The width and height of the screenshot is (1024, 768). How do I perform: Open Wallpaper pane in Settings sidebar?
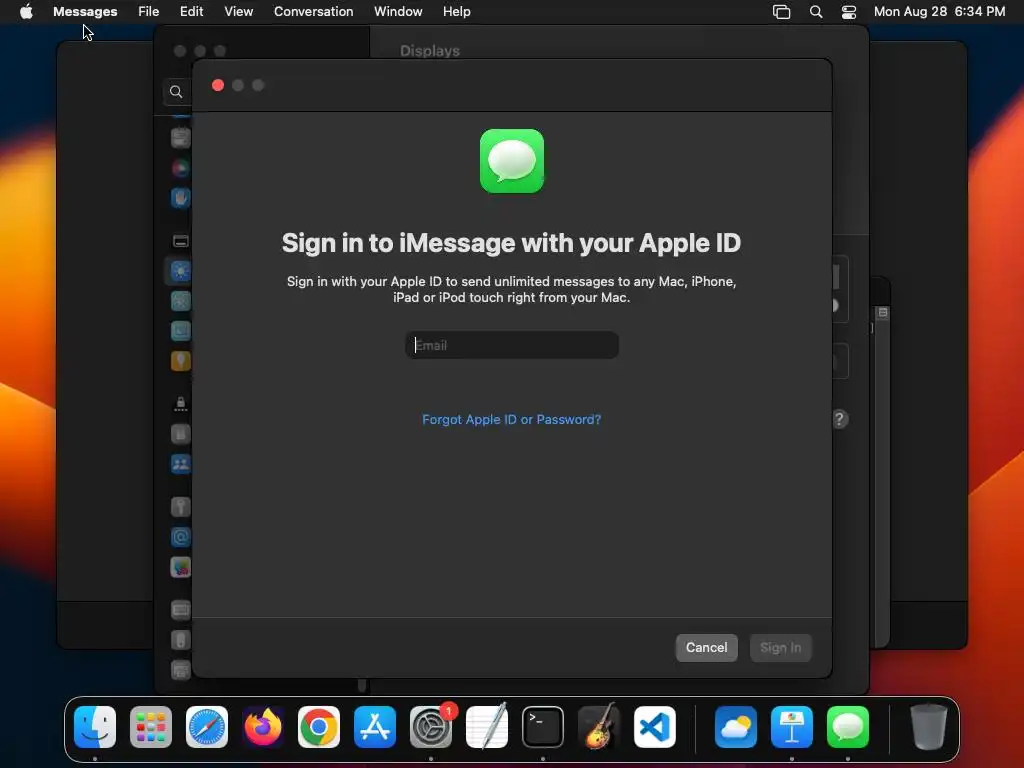181,300
